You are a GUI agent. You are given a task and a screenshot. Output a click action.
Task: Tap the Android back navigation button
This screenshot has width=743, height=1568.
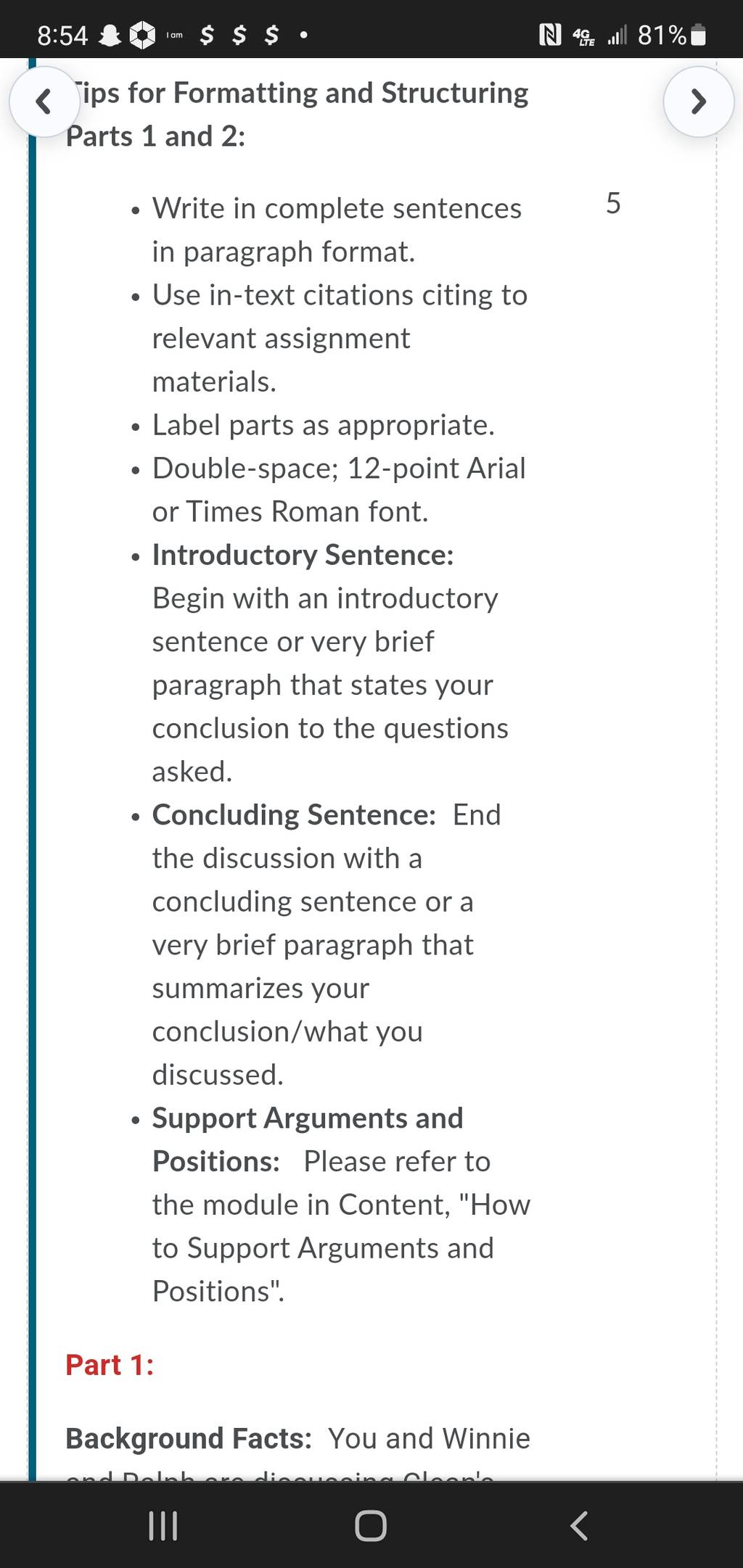pyautogui.click(x=579, y=1526)
